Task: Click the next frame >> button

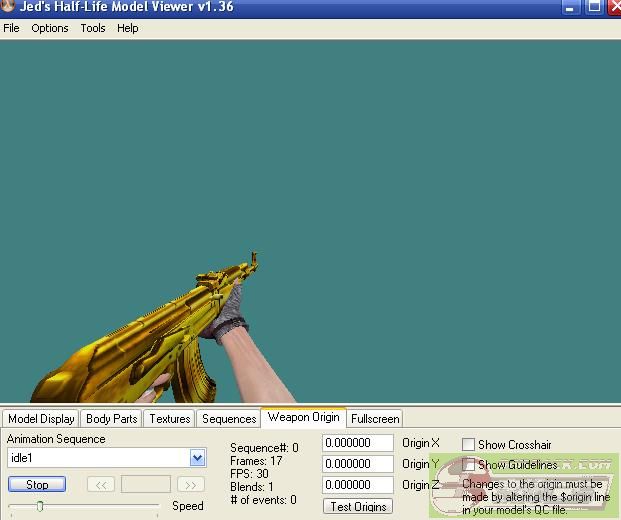Action: point(190,485)
